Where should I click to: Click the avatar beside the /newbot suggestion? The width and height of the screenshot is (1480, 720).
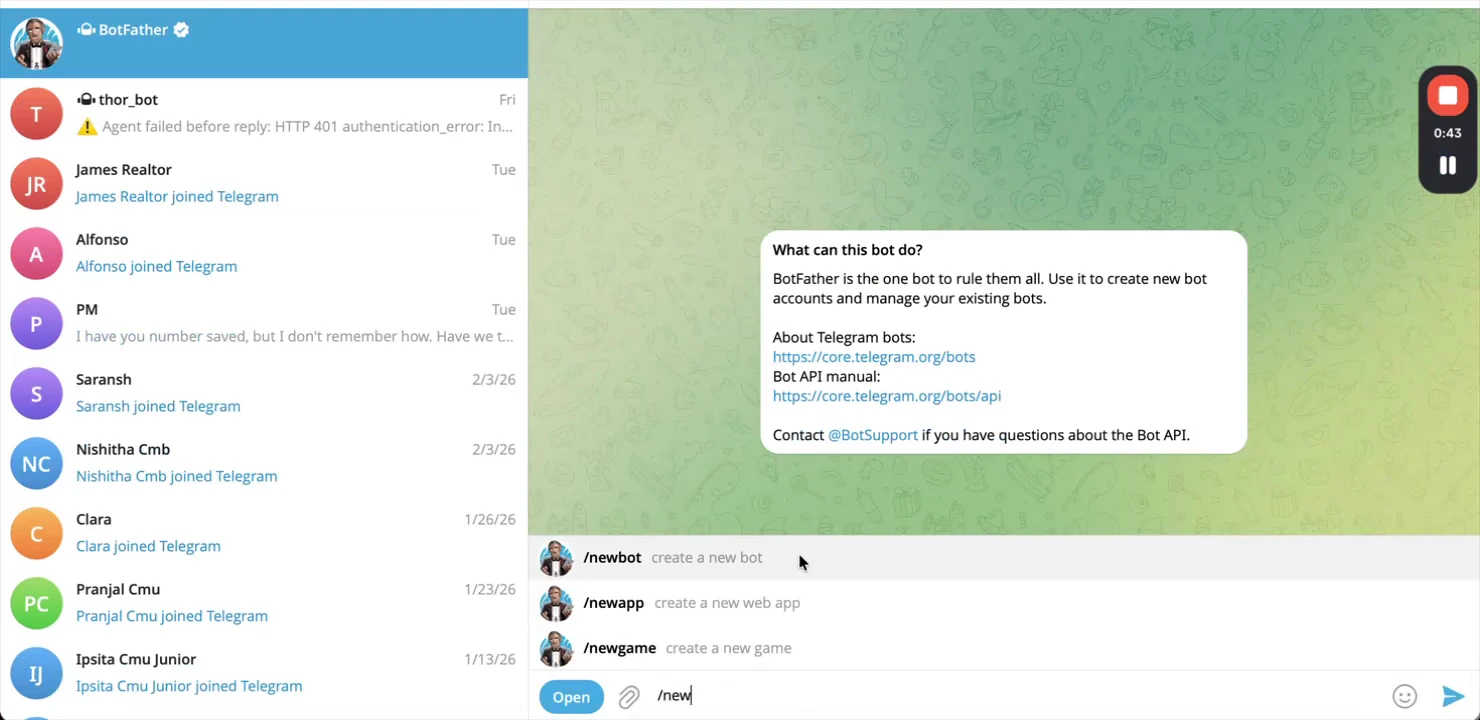pyautogui.click(x=556, y=558)
